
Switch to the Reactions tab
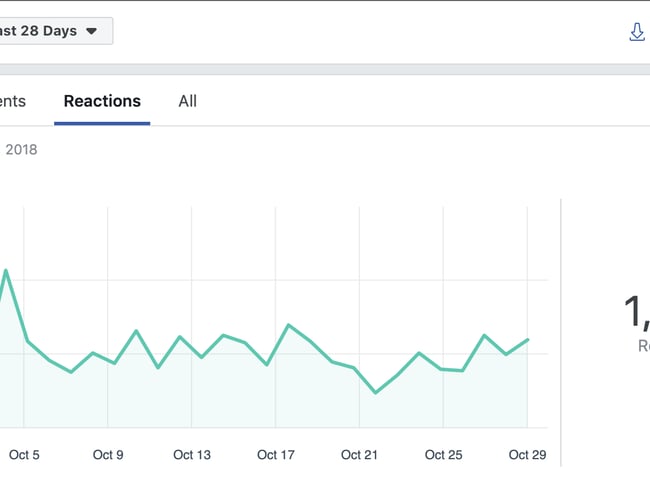102,101
